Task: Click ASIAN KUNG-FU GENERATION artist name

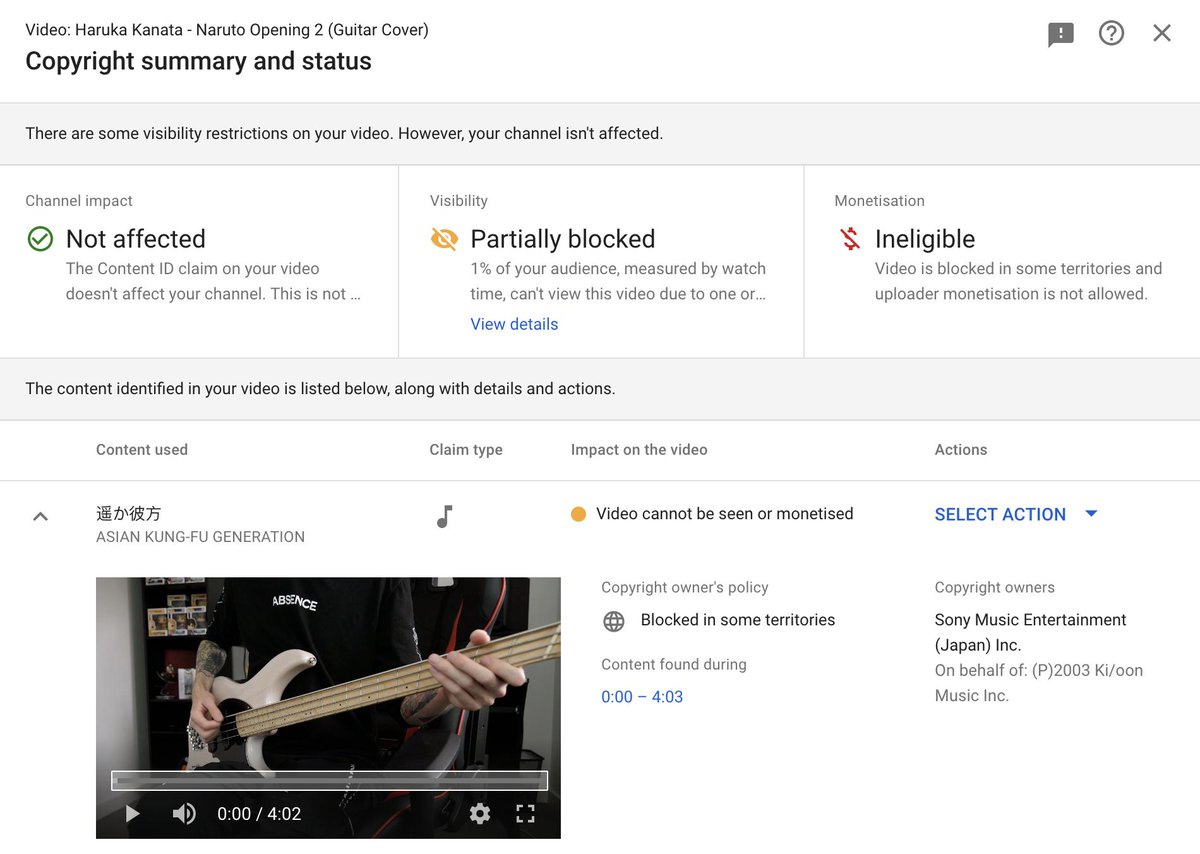Action: [200, 537]
